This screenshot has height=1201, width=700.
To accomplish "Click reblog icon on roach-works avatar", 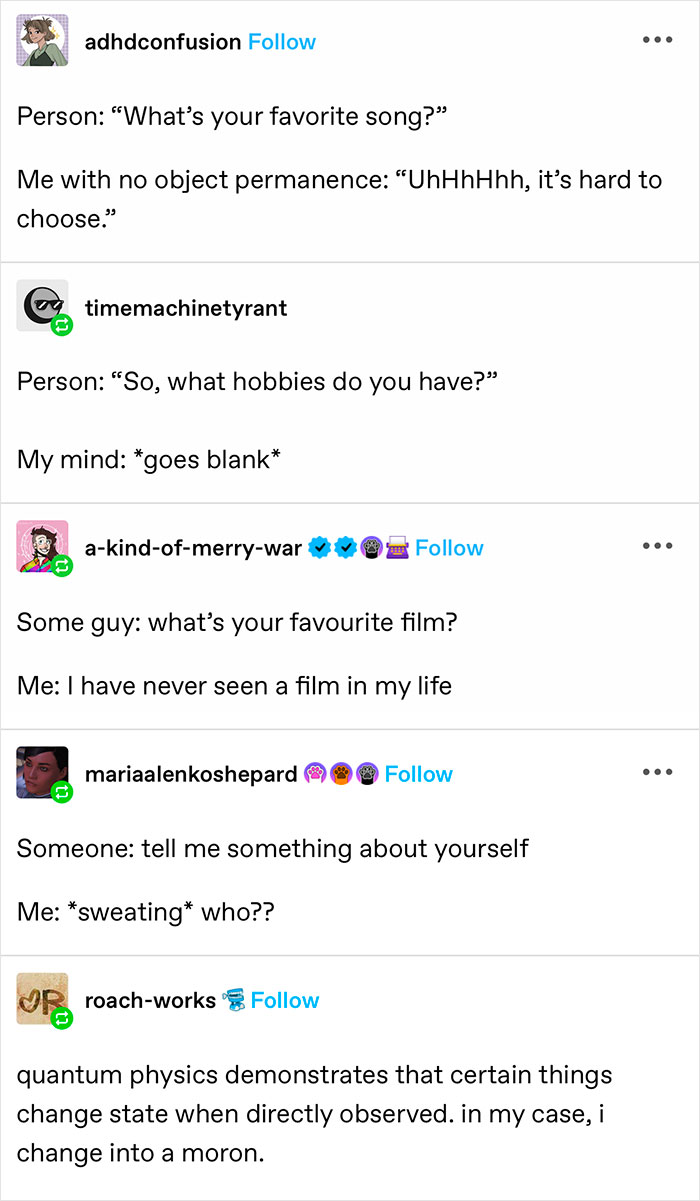I will 61,1019.
